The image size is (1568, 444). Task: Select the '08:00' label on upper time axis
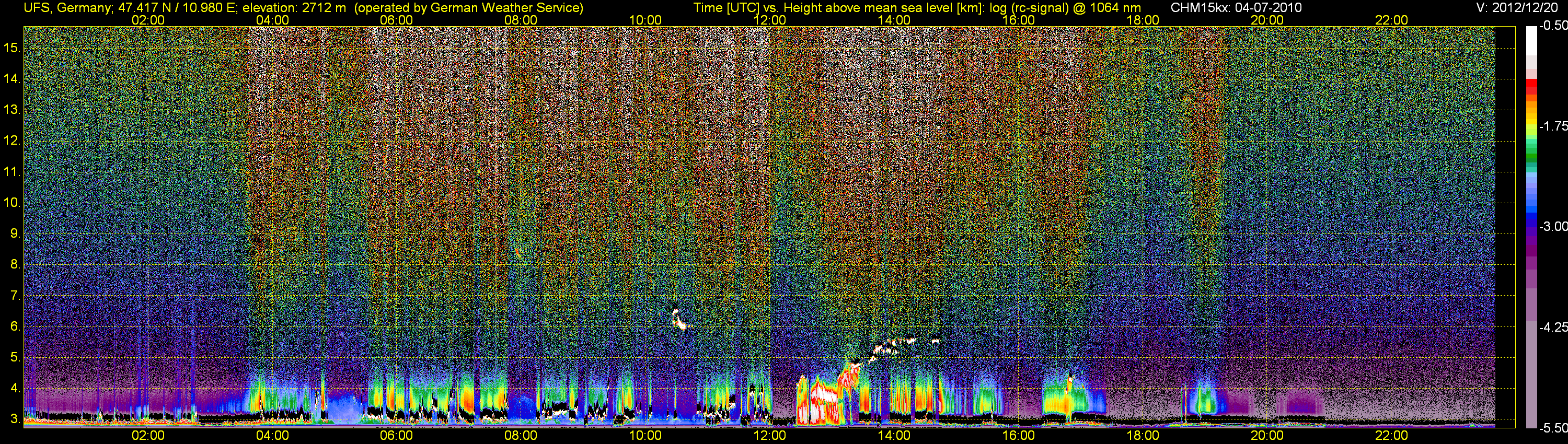tap(521, 20)
